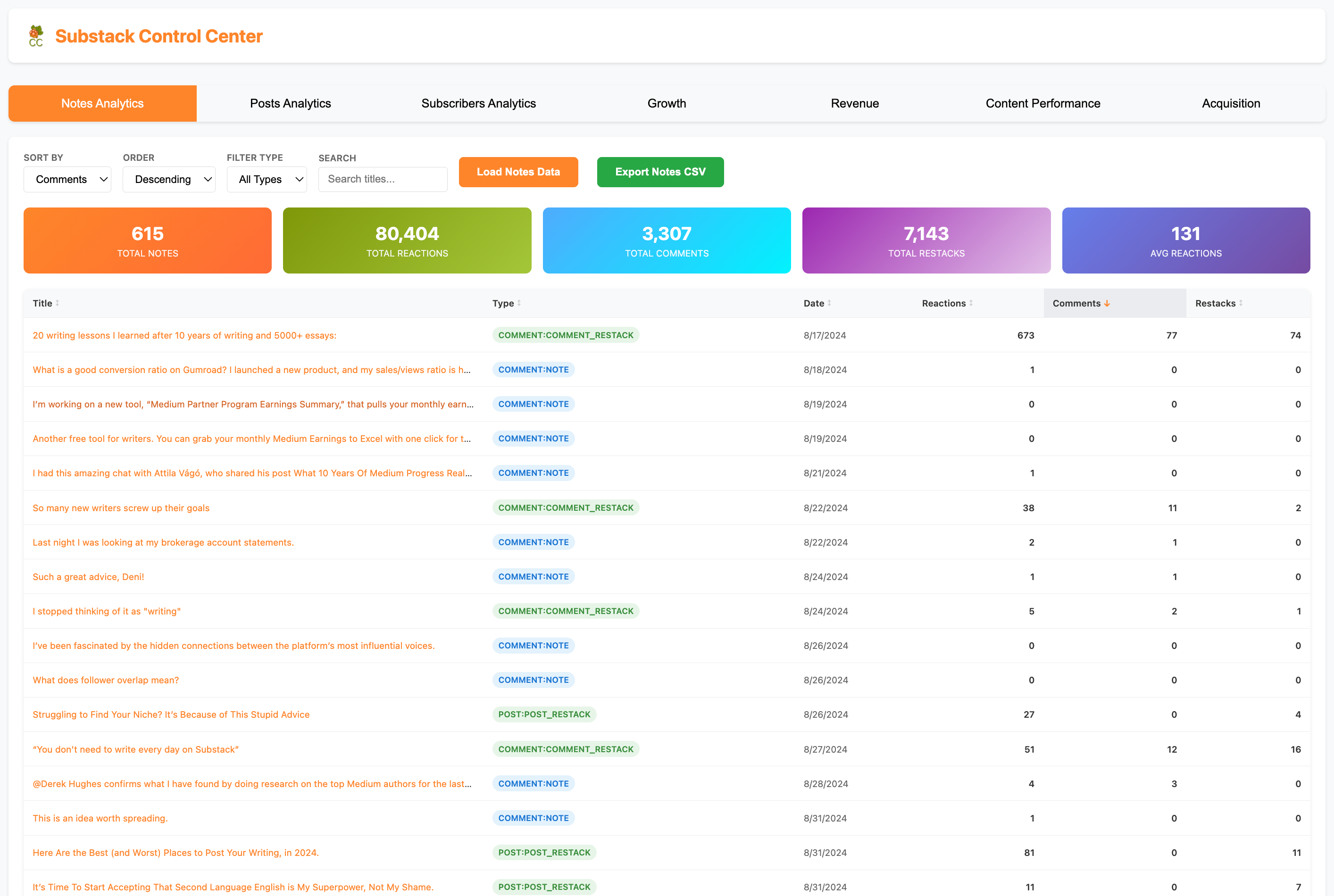This screenshot has width=1334, height=896.
Task: Open the Order Descending dropdown
Action: pyautogui.click(x=169, y=179)
